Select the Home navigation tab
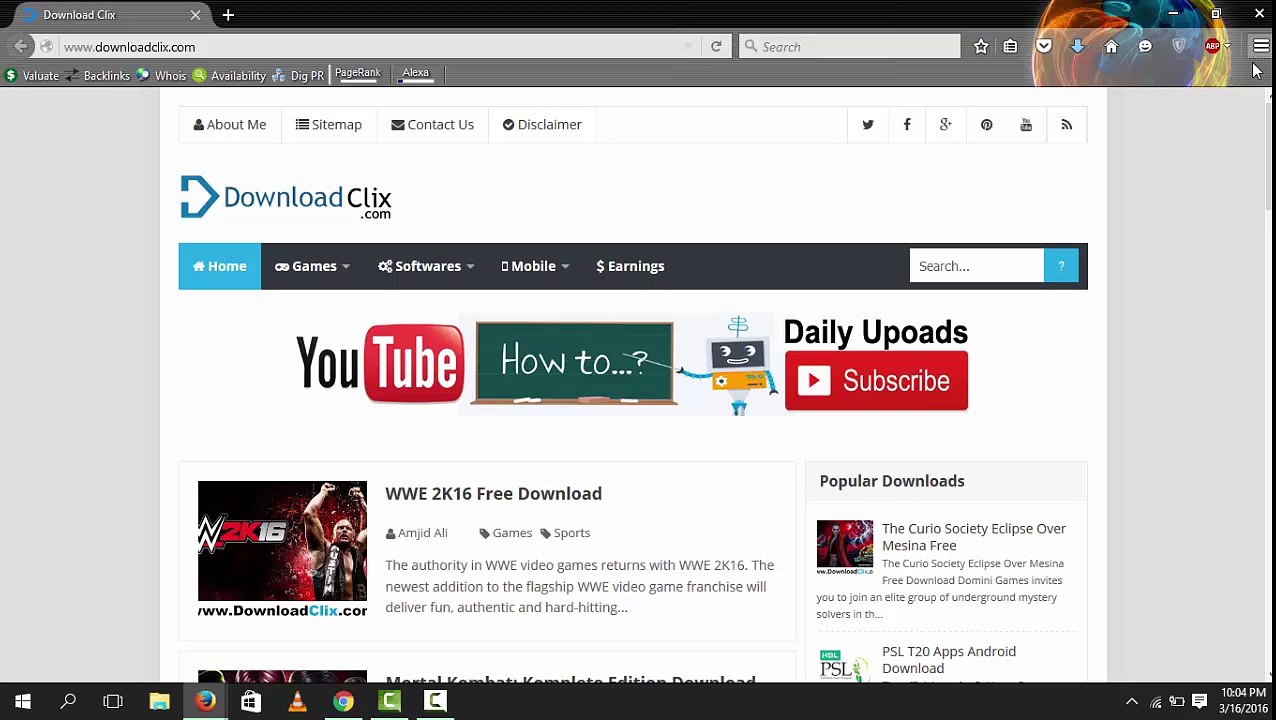Screen dimensions: 1276x720 coord(219,266)
